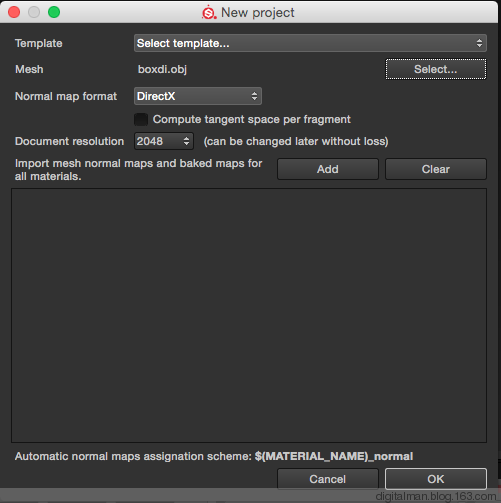Click the green zoom window button
The image size is (501, 503).
click(x=54, y=12)
